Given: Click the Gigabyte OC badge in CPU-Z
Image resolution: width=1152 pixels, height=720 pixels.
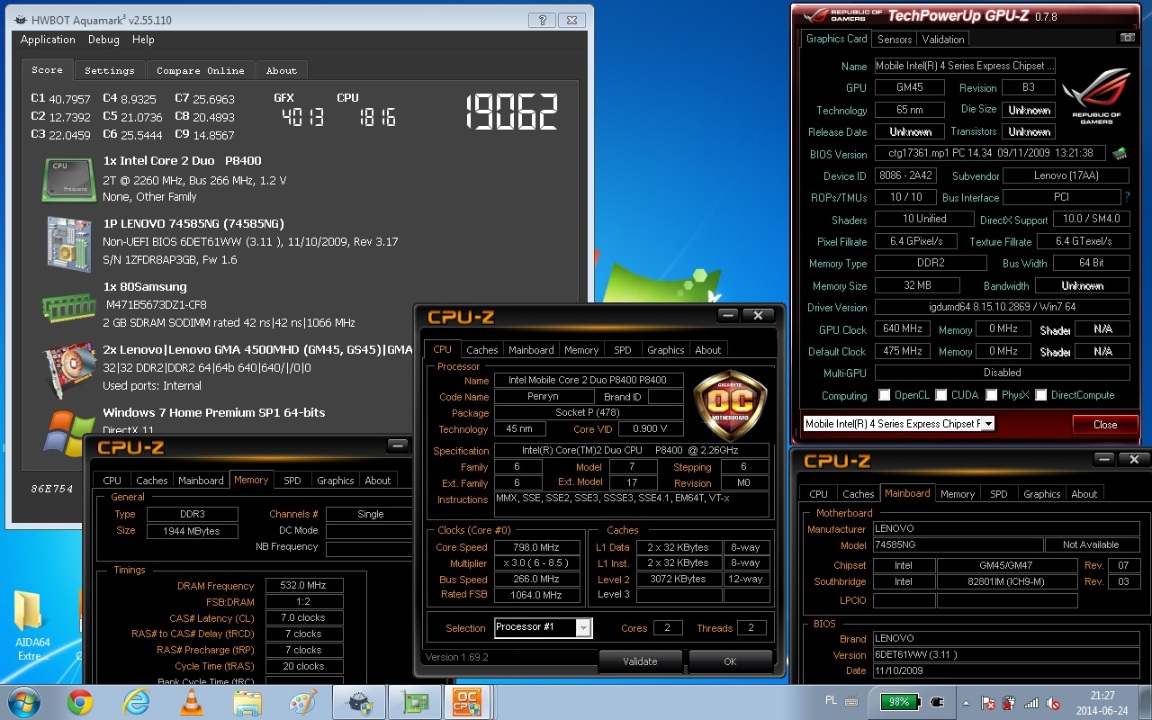Looking at the screenshot, I should (730, 404).
